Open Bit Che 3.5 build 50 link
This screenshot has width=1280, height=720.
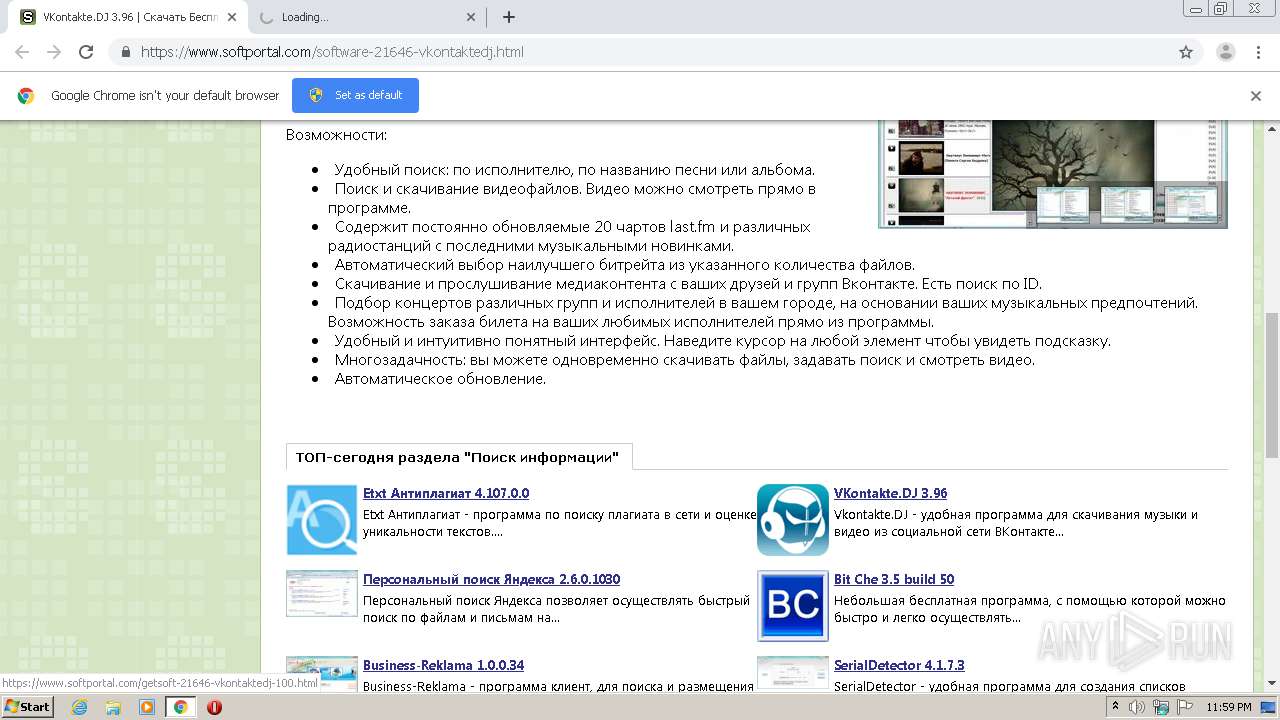[894, 579]
